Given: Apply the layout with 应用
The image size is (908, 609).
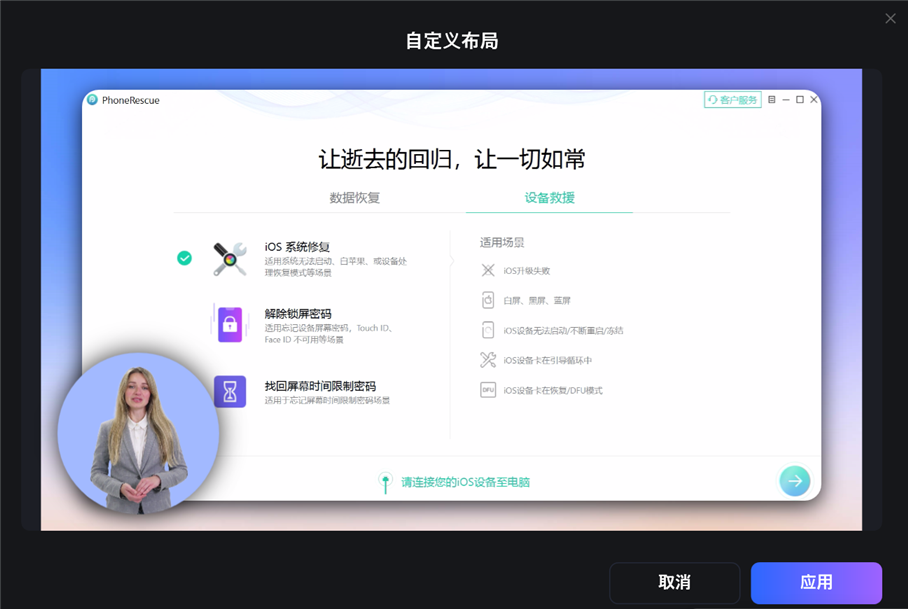Looking at the screenshot, I should coord(816,582).
